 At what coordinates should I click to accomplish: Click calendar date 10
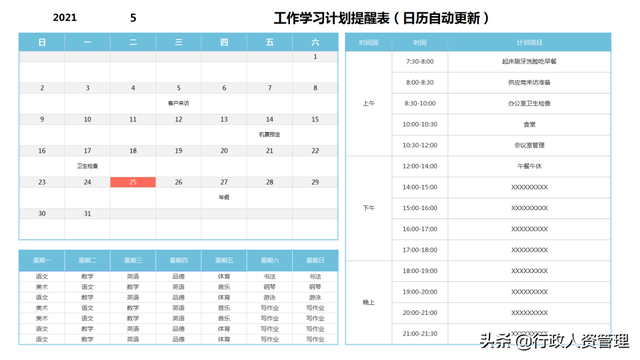(x=87, y=119)
